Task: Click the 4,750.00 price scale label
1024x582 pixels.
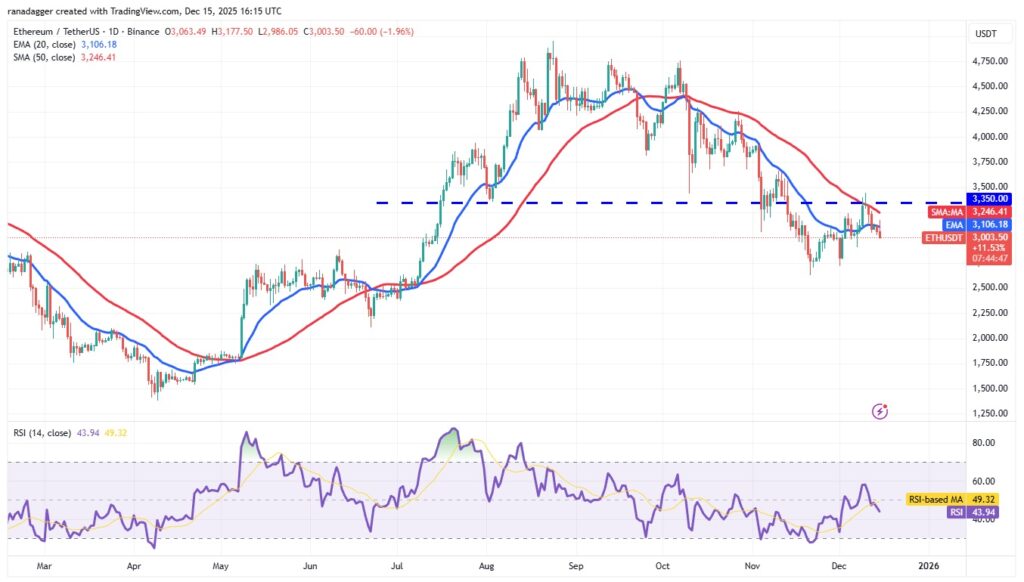Action: 989,61
